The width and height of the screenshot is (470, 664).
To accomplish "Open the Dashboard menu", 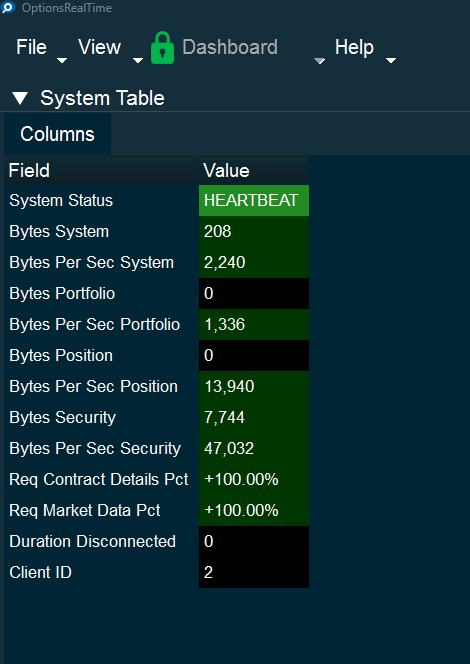I will [x=230, y=47].
